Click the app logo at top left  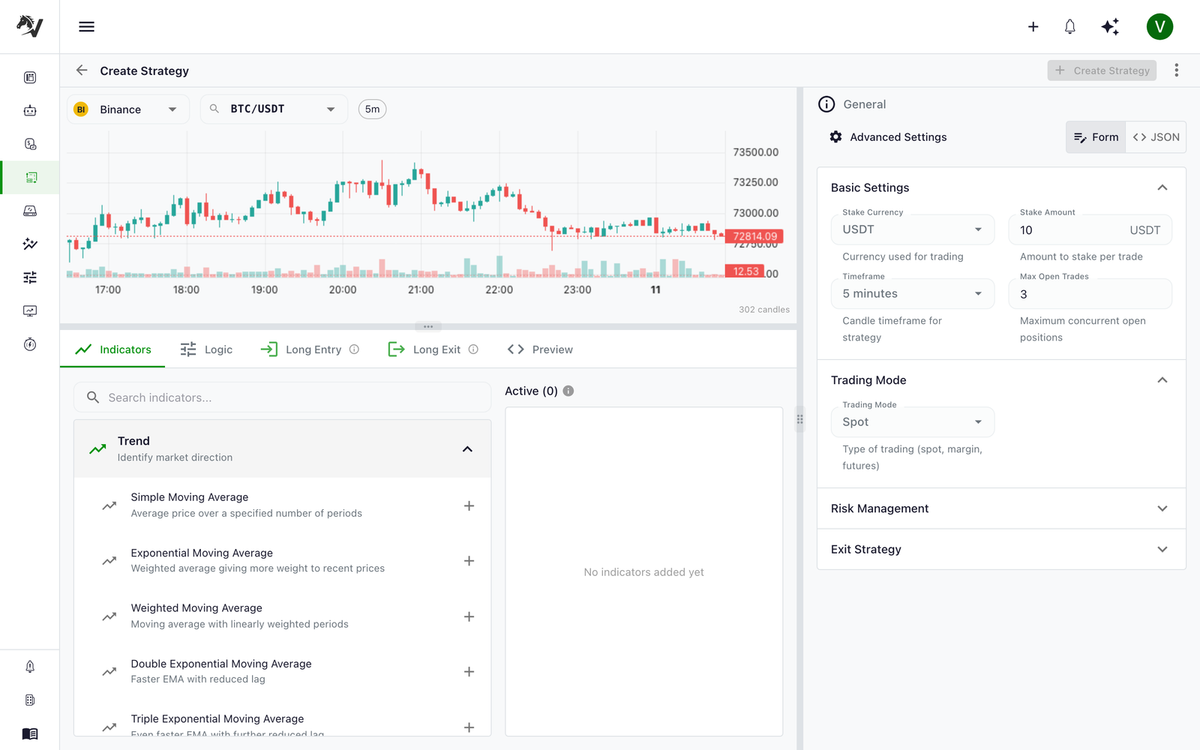coord(30,27)
